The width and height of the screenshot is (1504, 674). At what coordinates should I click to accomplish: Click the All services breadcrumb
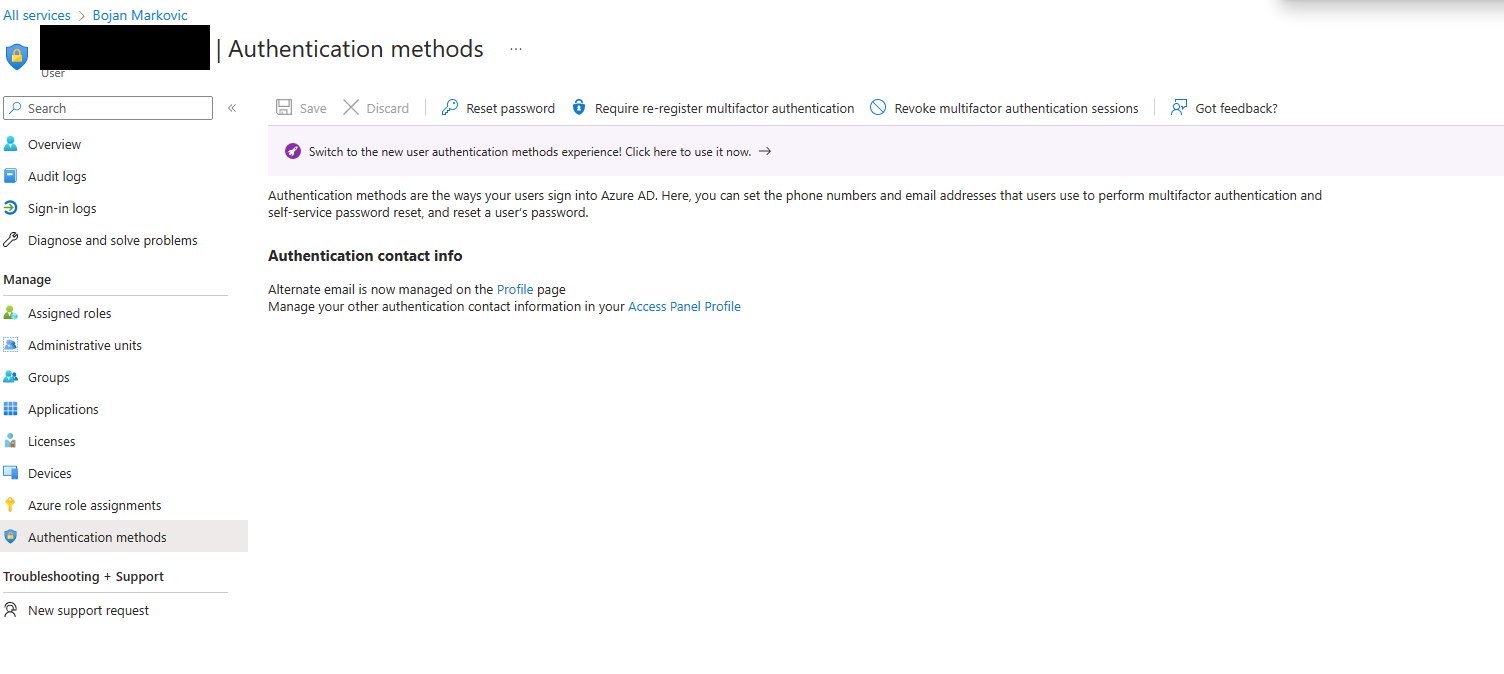(x=37, y=15)
